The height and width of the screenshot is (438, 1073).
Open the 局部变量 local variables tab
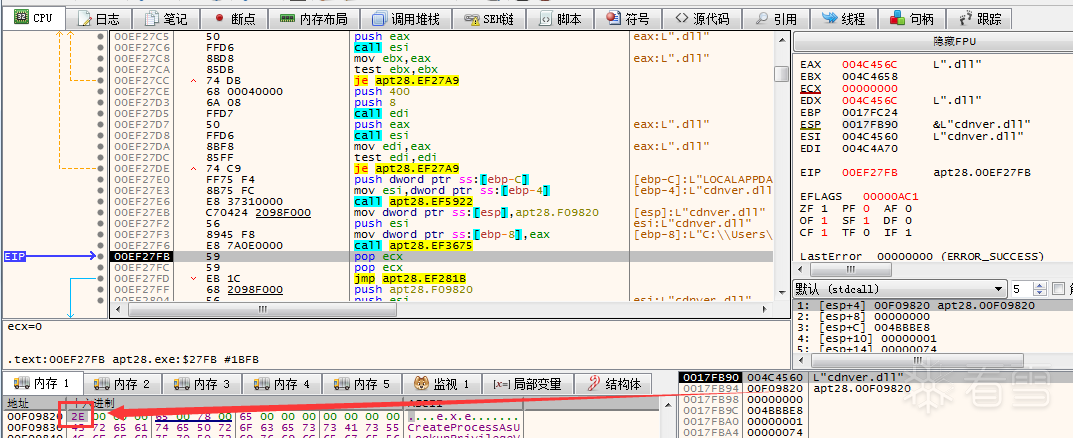pyautogui.click(x=527, y=384)
